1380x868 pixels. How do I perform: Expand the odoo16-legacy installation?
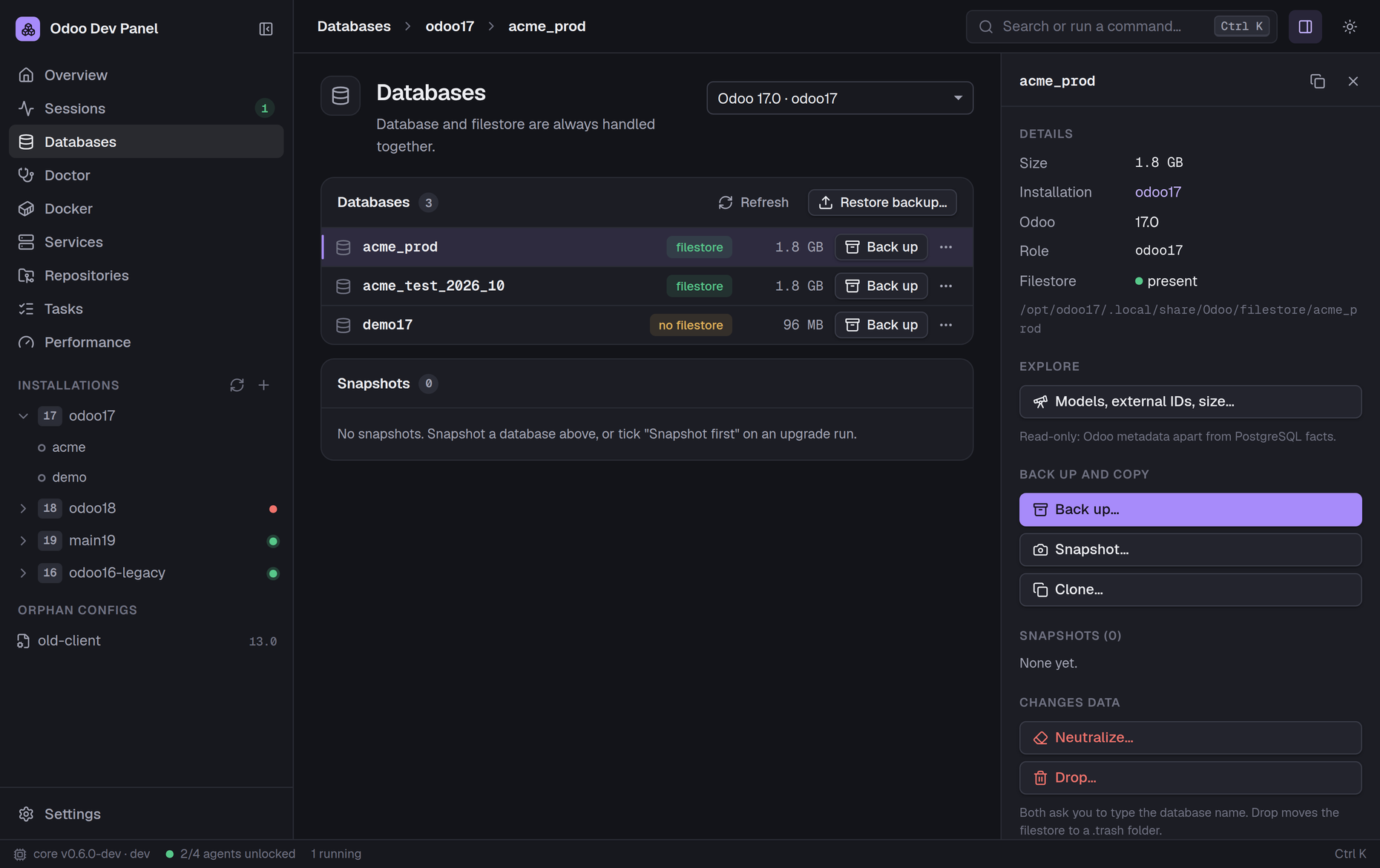pyautogui.click(x=23, y=573)
